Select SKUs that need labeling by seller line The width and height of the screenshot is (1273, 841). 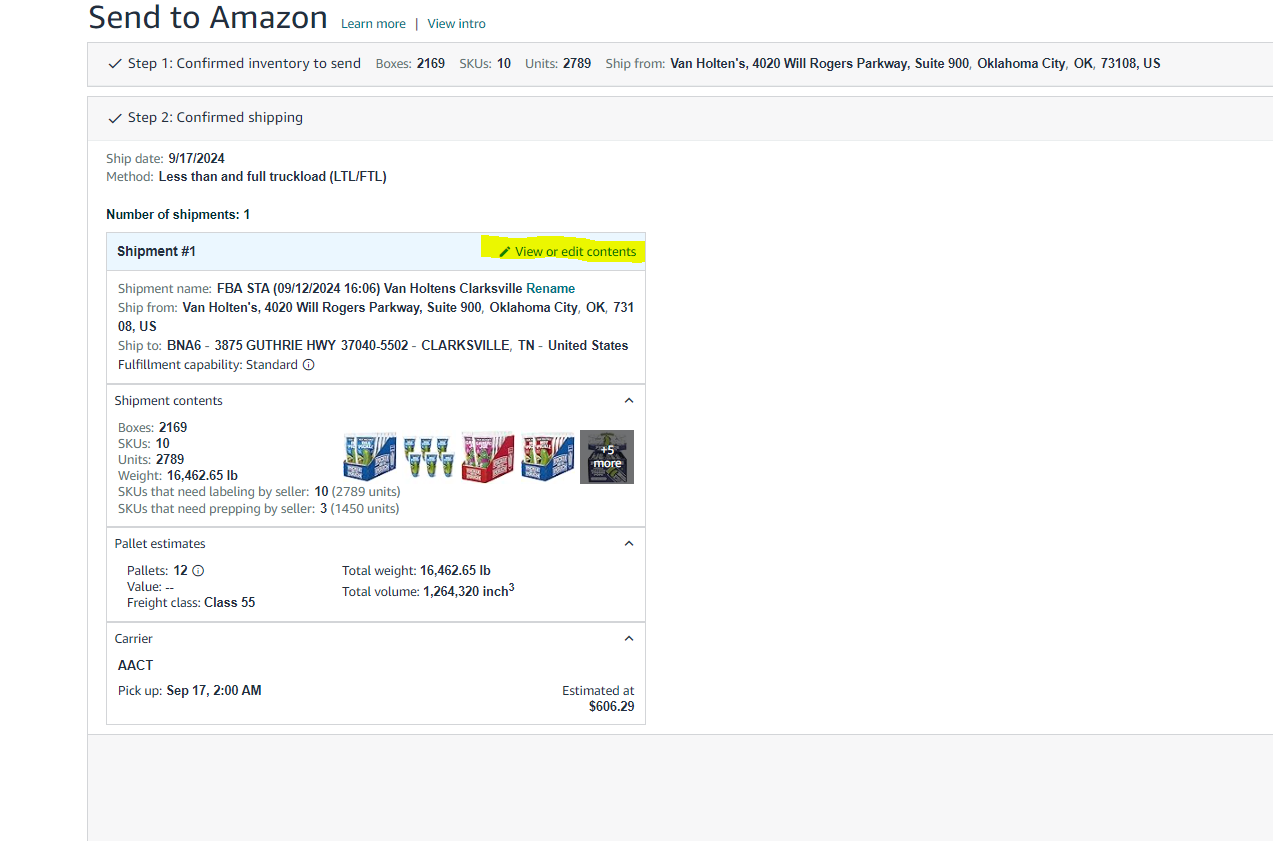coord(259,492)
